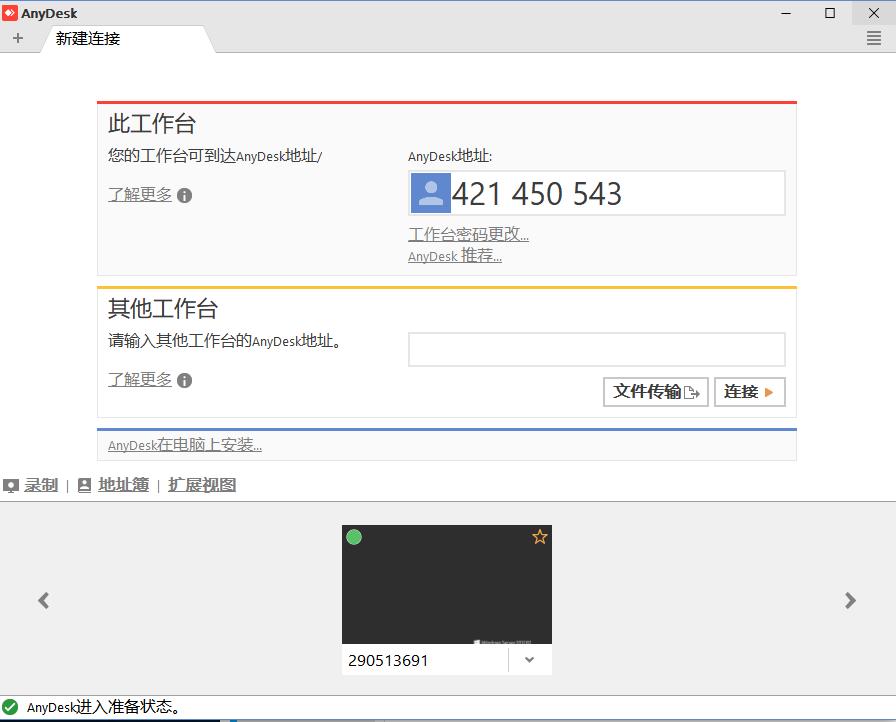Click info icon beside 了解更多 in 此工作台
This screenshot has height=722, width=896.
point(185,195)
